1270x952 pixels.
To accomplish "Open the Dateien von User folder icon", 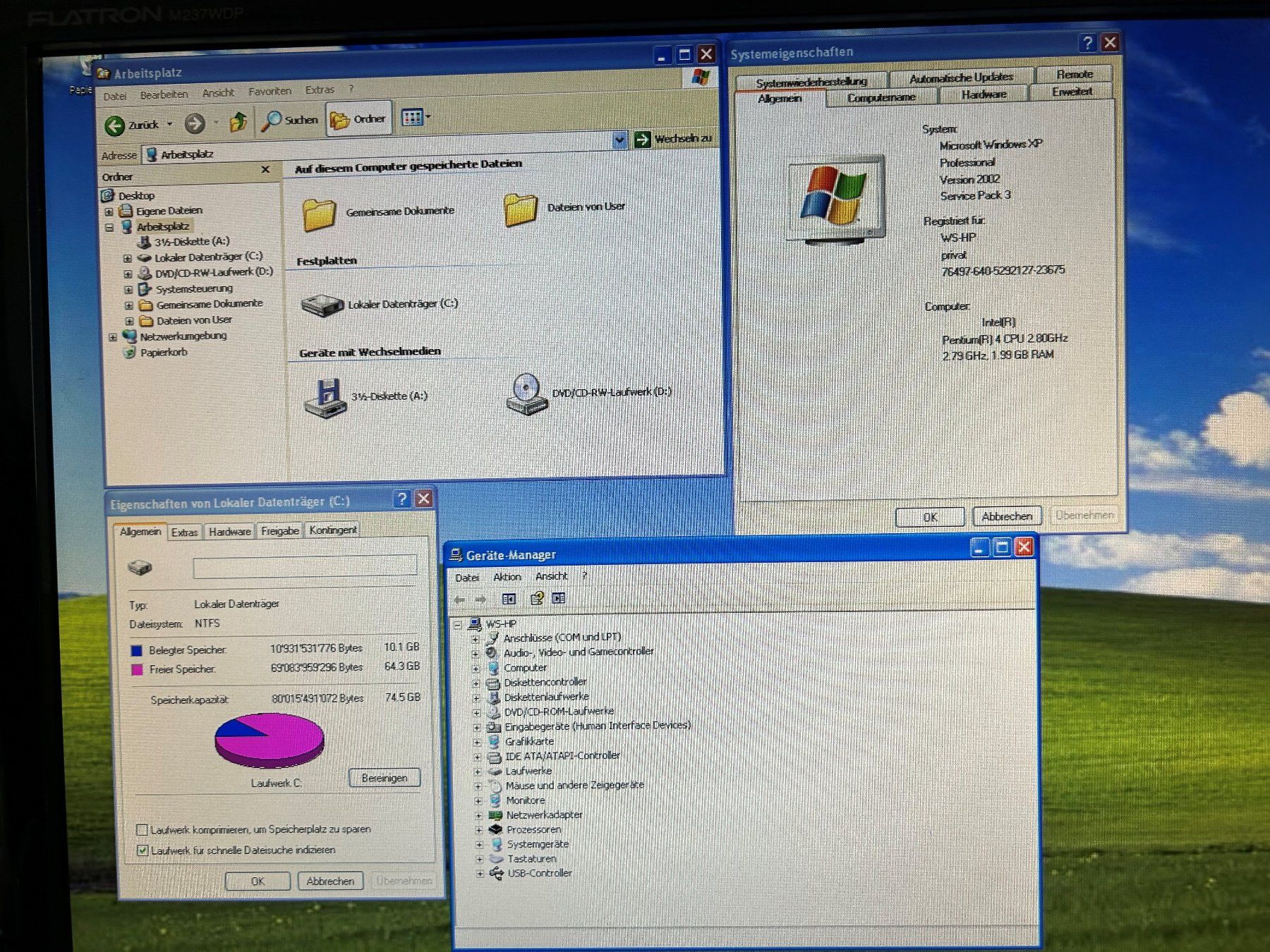I will point(521,209).
